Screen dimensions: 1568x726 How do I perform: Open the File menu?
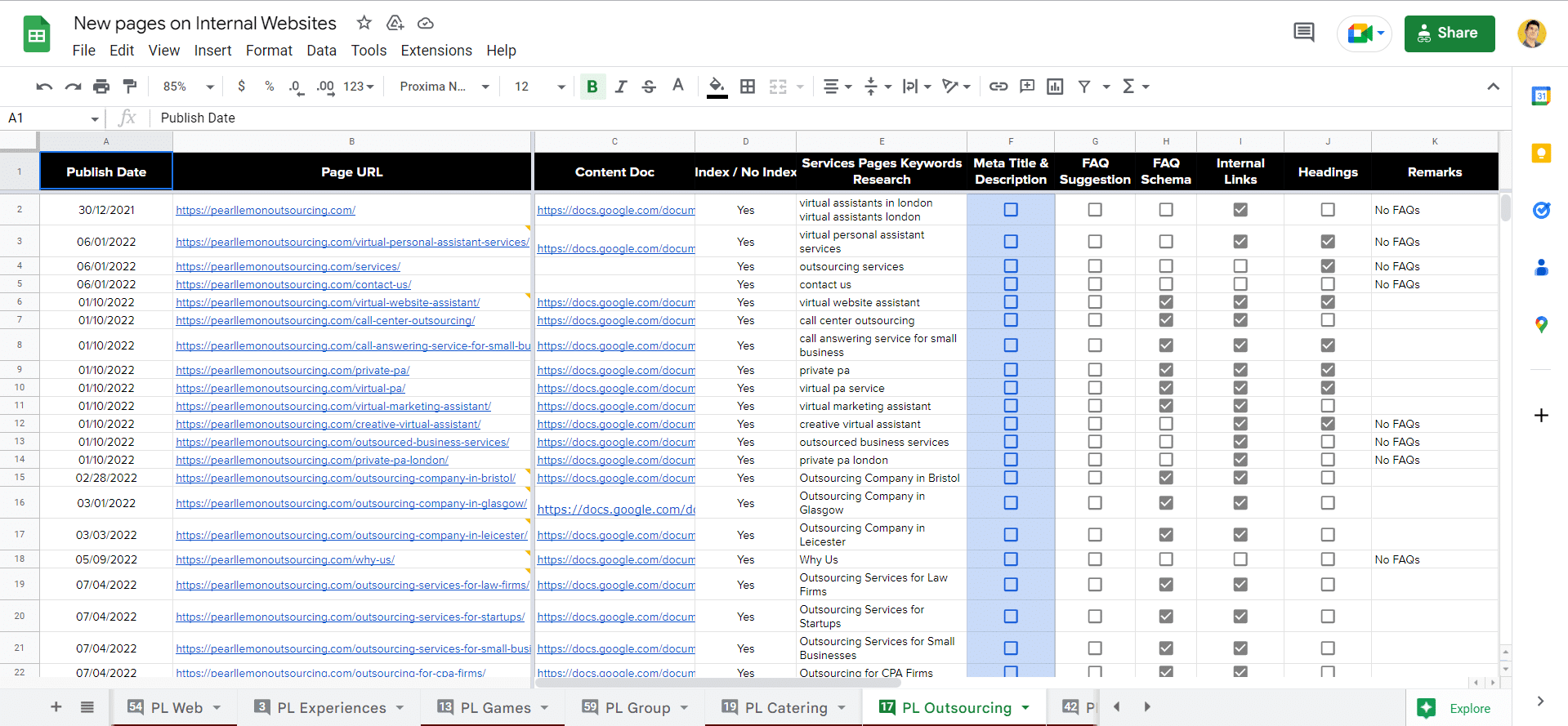[84, 51]
